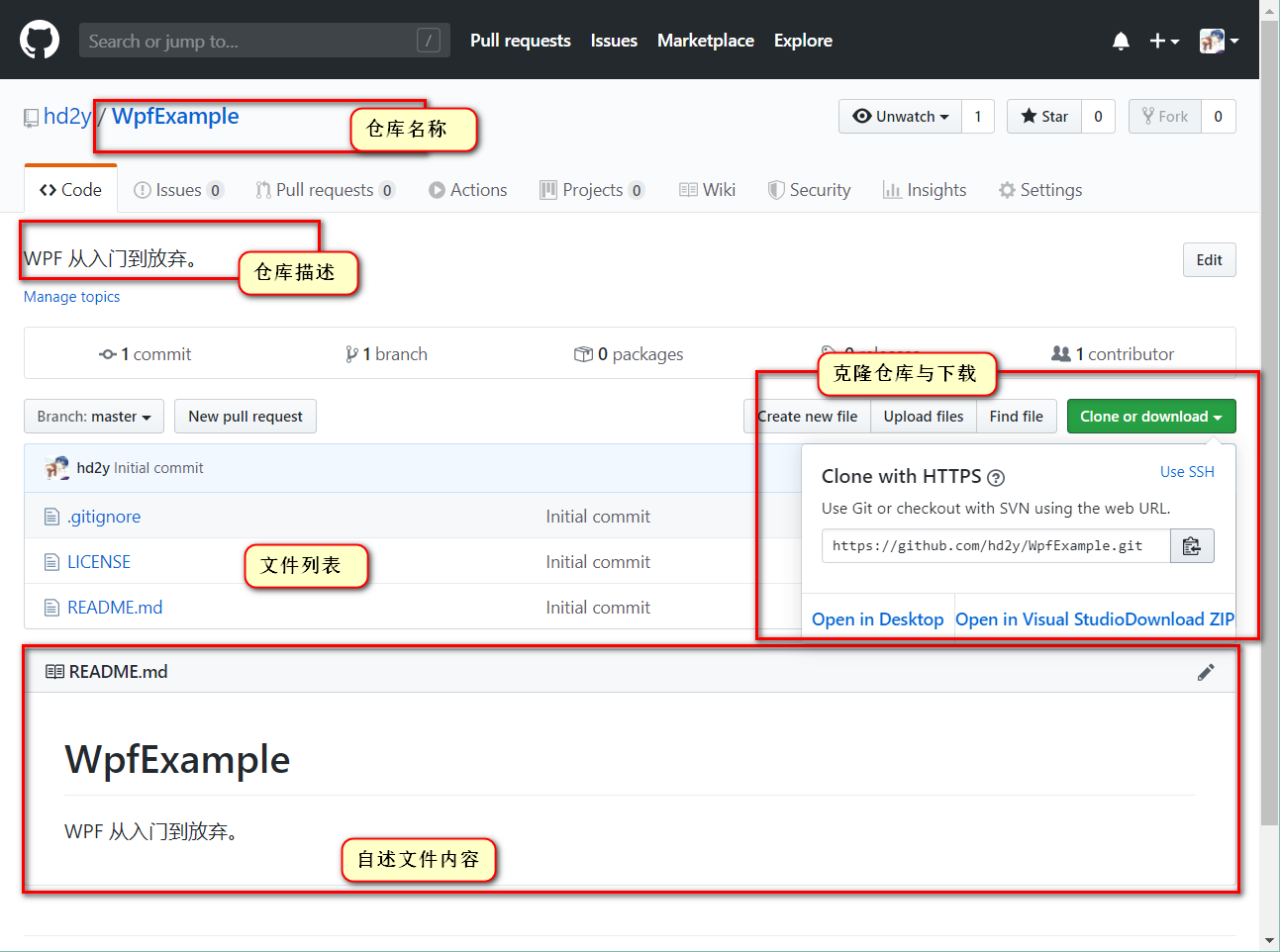
Task: Click the scrollbar up arrow
Action: (1269, 10)
